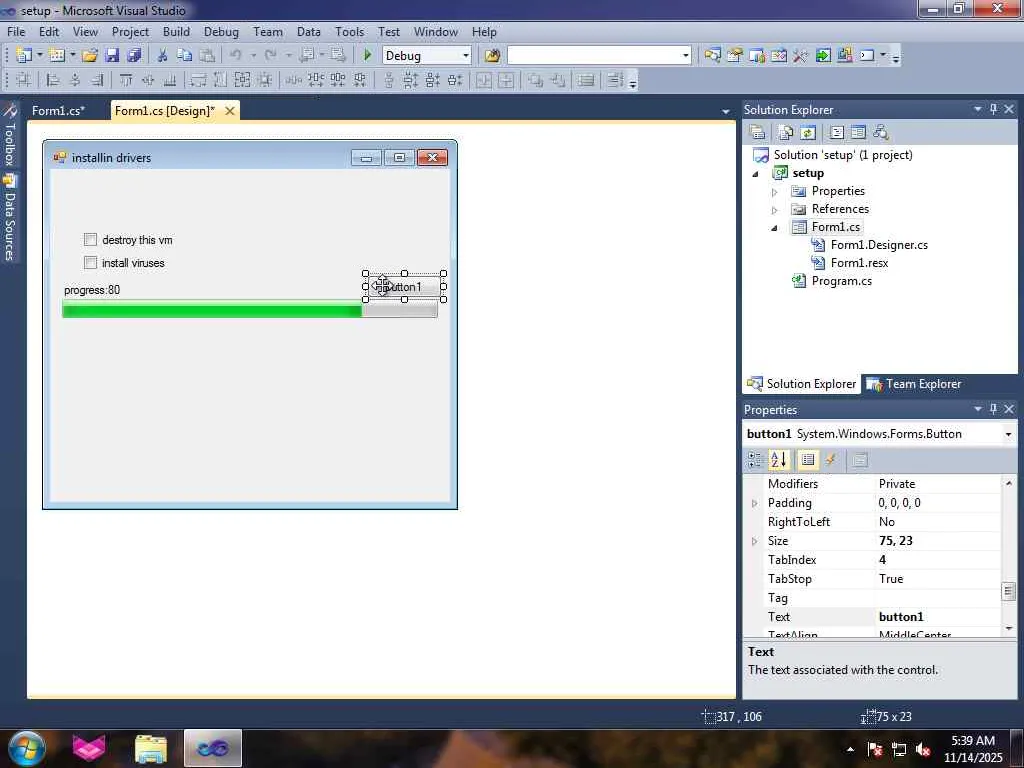The width and height of the screenshot is (1024, 768).
Task: Pin the Properties panel with the pushpin
Action: (x=993, y=409)
